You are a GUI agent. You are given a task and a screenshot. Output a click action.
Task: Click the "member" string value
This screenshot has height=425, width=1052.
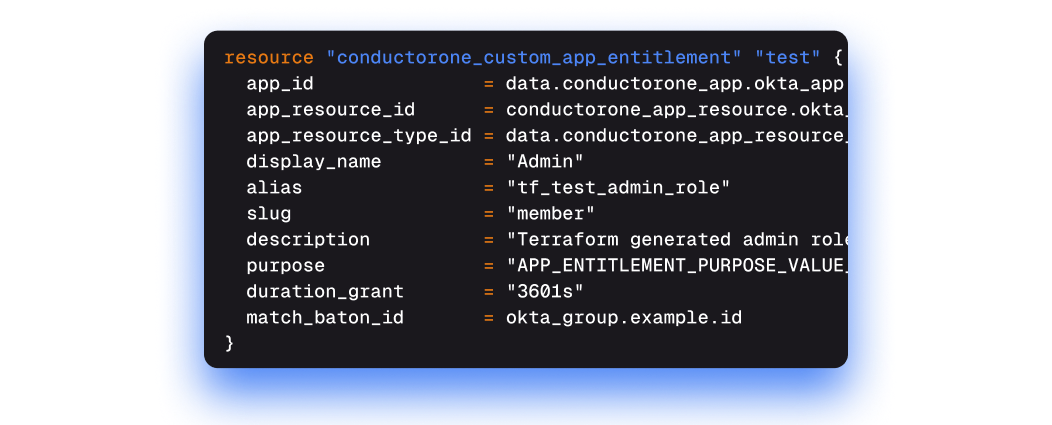550,213
